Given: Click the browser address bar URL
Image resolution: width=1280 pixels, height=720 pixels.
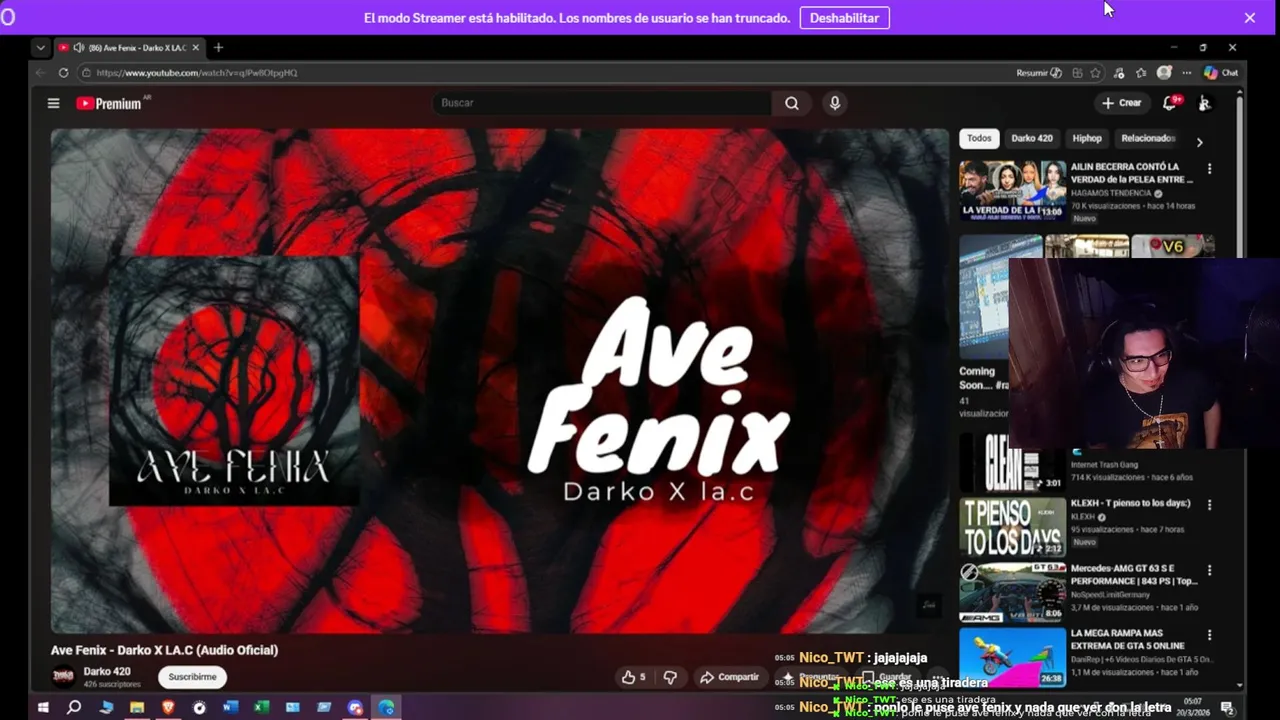Looking at the screenshot, I should [197, 73].
